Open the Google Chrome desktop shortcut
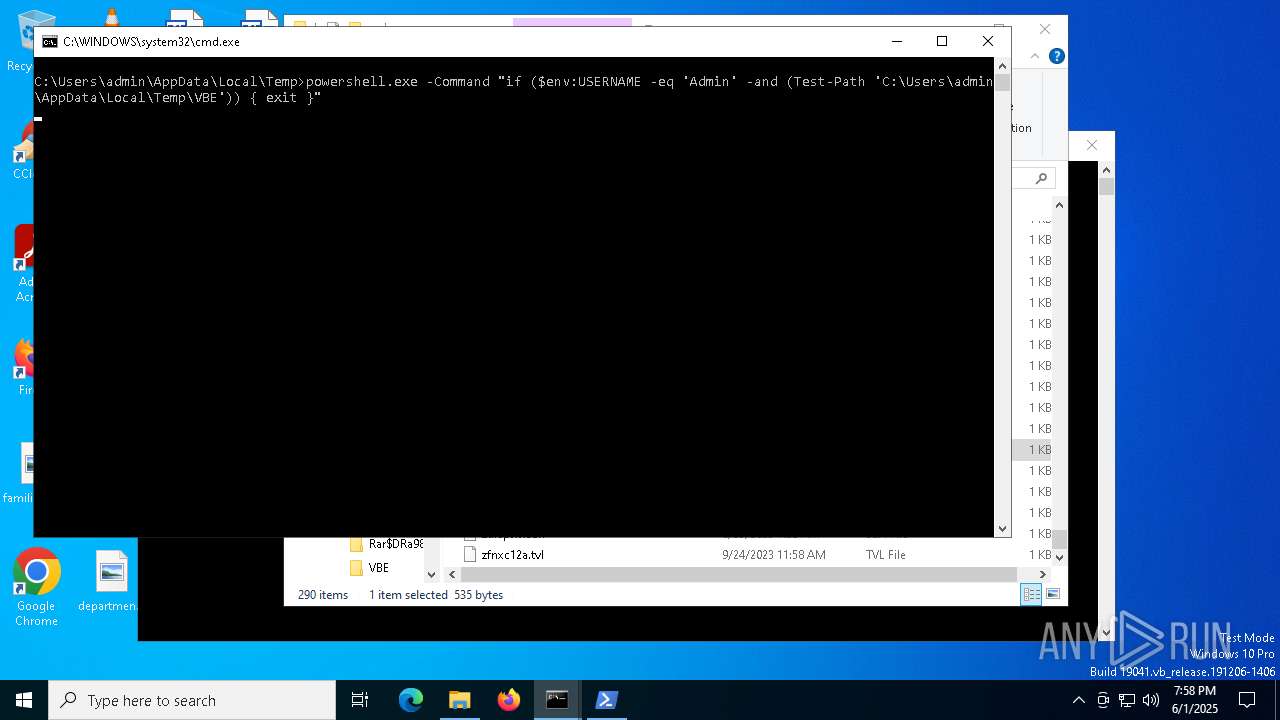This screenshot has height=720, width=1280. [x=36, y=588]
